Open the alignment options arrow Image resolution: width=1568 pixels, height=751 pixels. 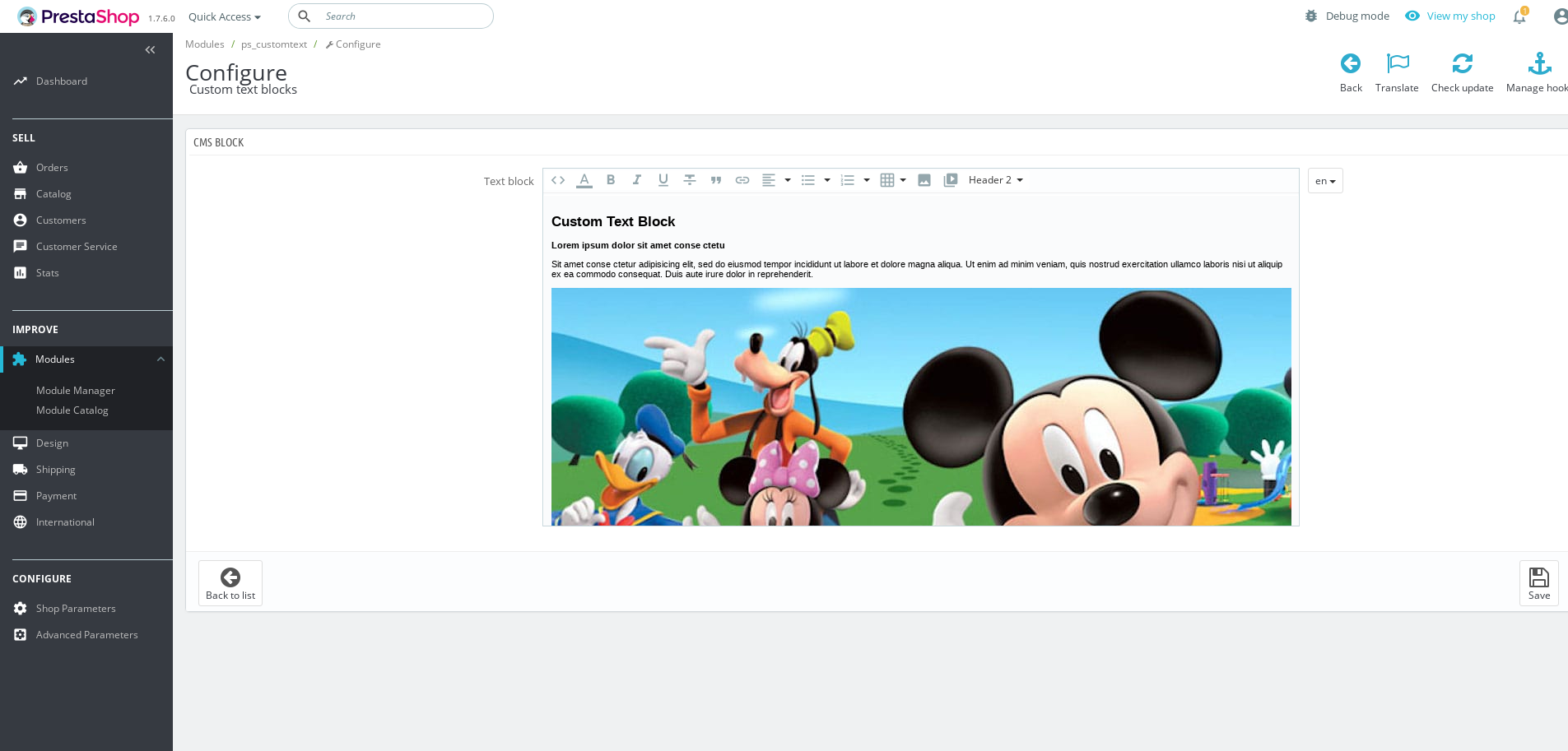pos(788,180)
